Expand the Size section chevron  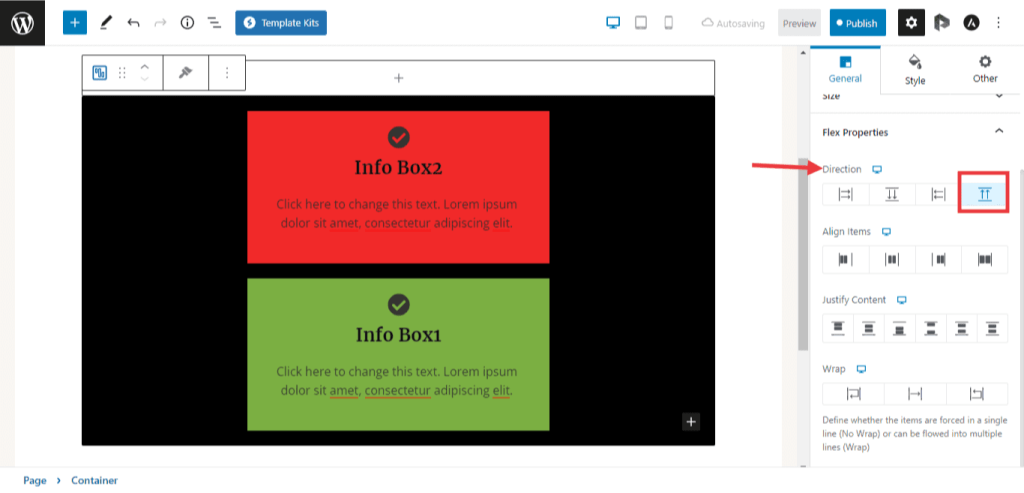pyautogui.click(x=998, y=96)
